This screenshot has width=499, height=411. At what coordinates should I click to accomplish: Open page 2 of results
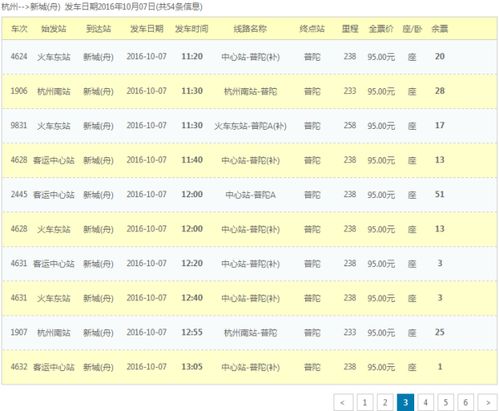385,402
